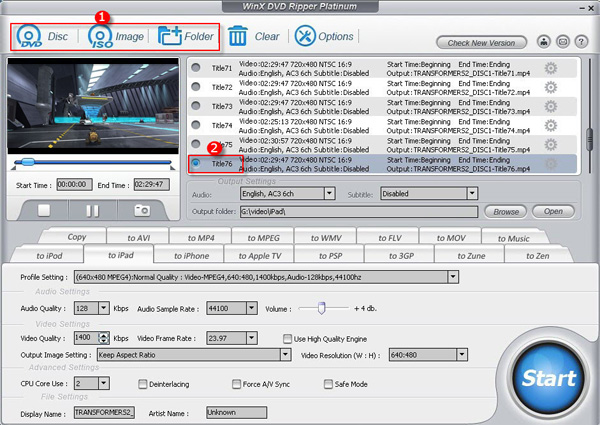Open the Options wrench icon
600x425 pixels.
click(x=324, y=36)
